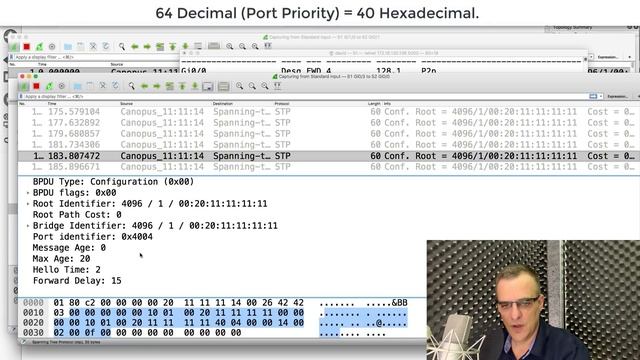Sort by Source column header
The image size is (640, 360).
point(127,104)
